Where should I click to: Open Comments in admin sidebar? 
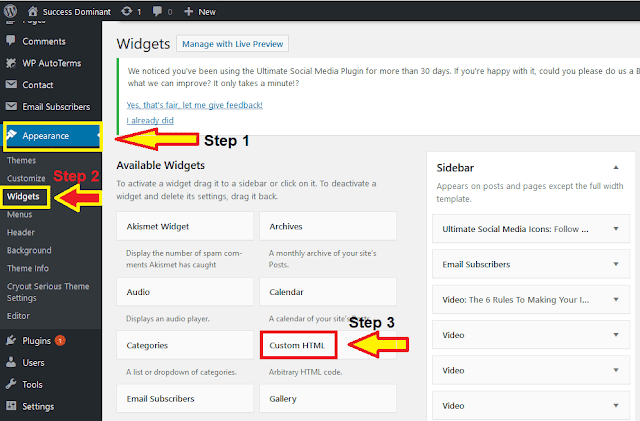click(x=44, y=41)
